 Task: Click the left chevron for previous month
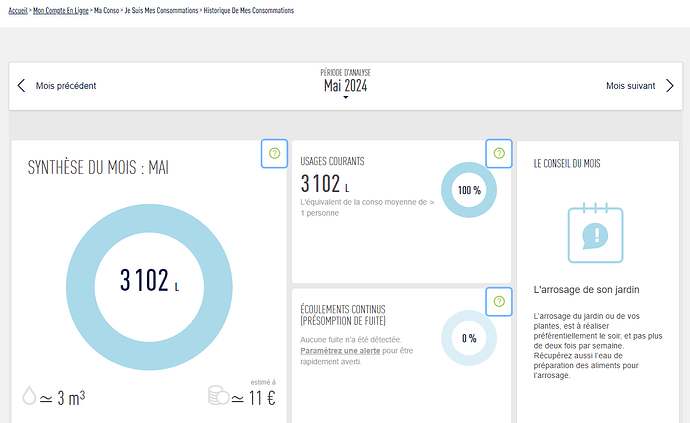22,86
